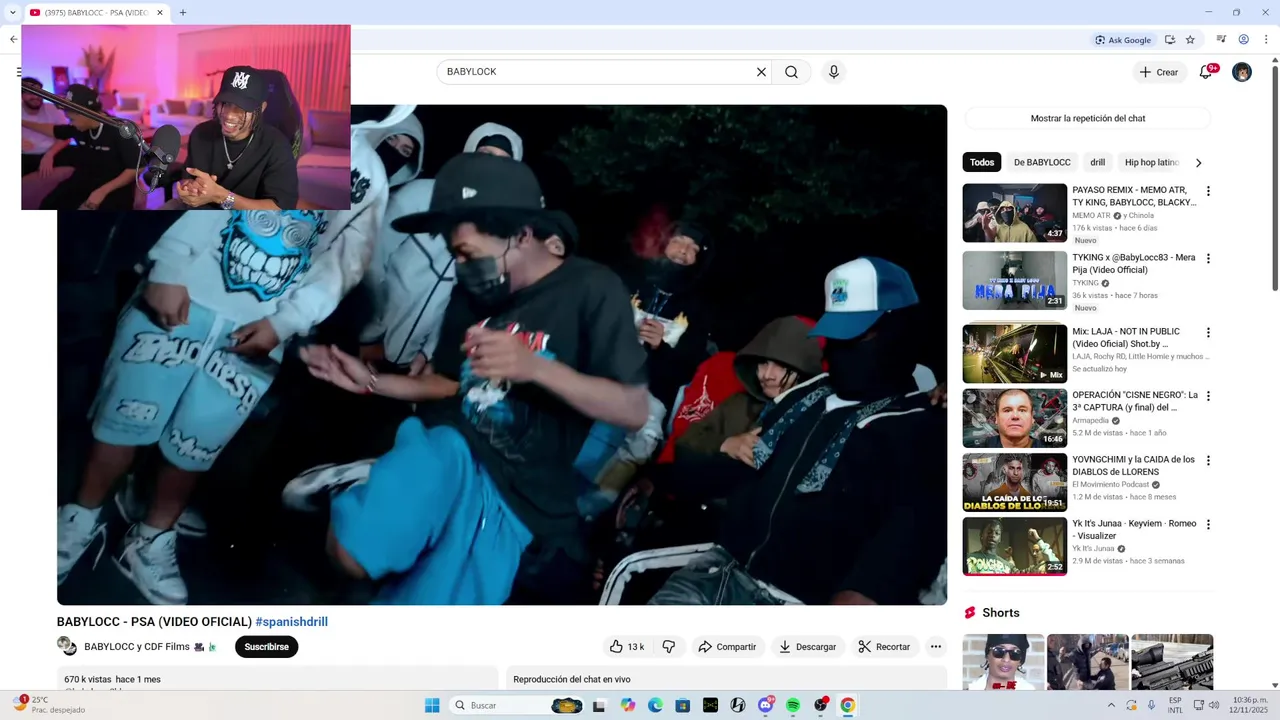Open PAYASO REMIX video thumbnail
The width and height of the screenshot is (1280, 720).
point(1015,212)
